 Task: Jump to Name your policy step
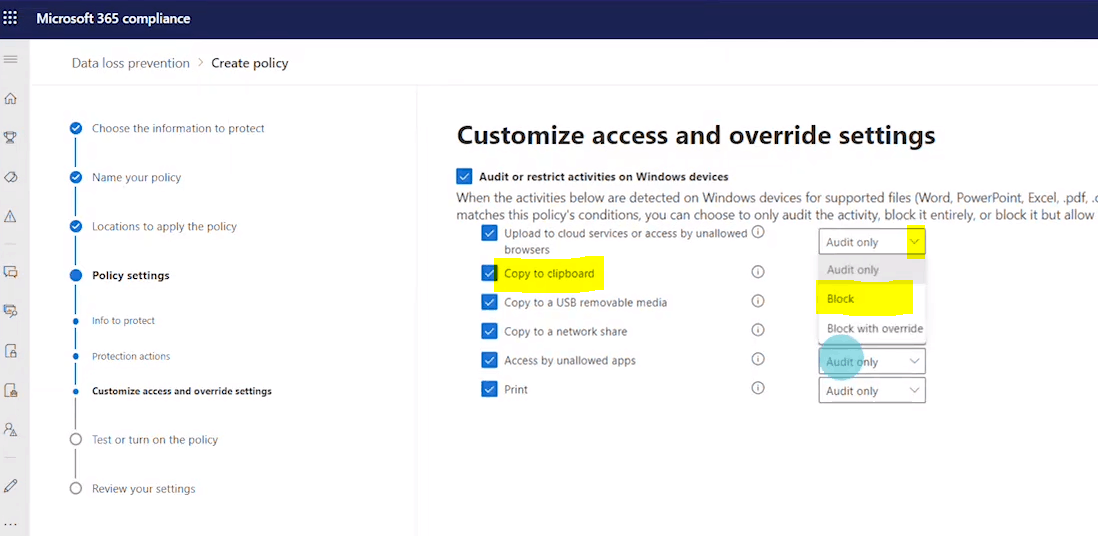137,177
